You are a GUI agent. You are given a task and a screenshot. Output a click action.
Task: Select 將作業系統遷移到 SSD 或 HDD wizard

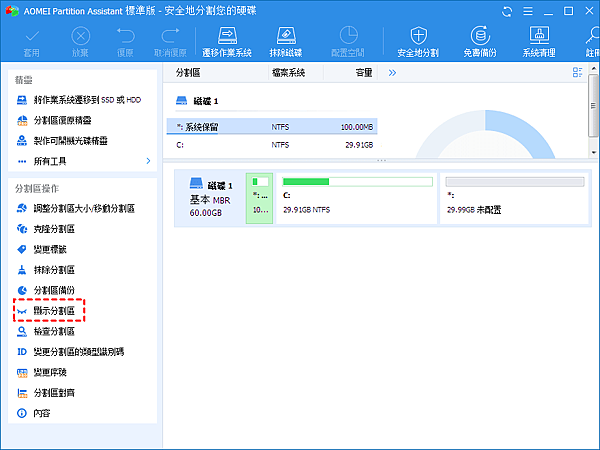tap(79, 100)
